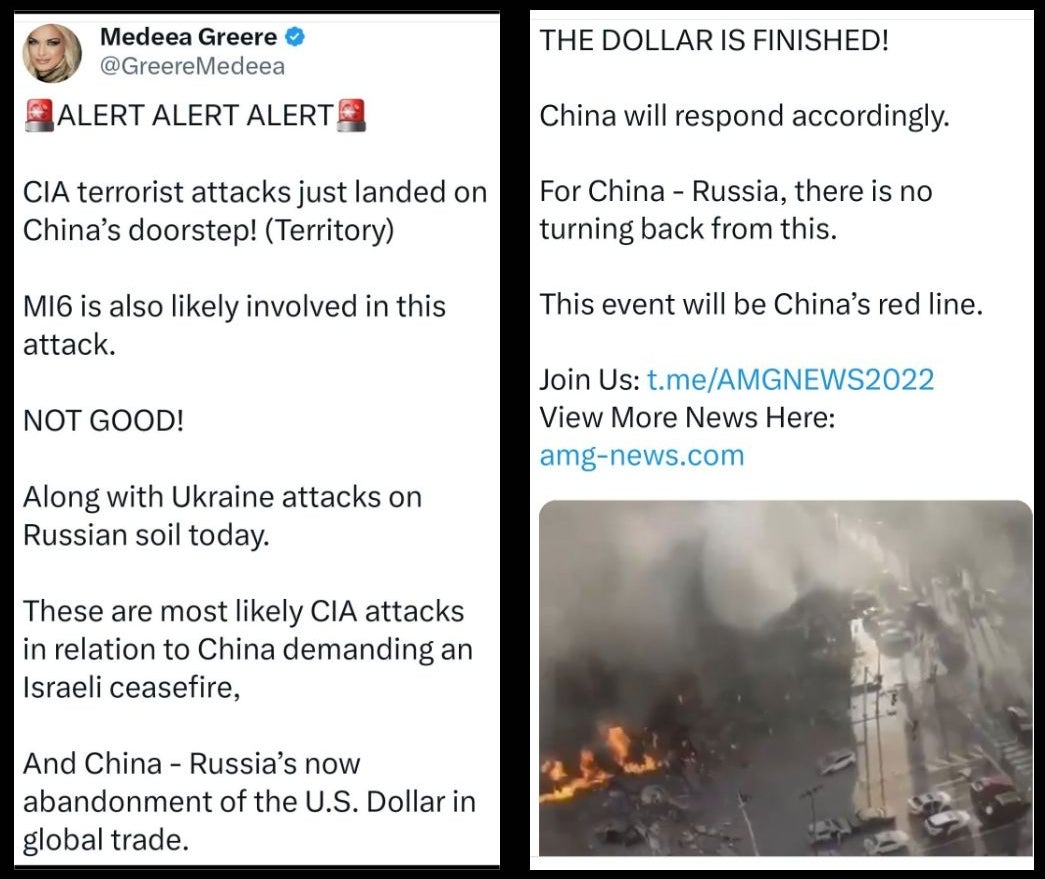Image resolution: width=1045 pixels, height=879 pixels.
Task: Click the 'View More News Here:' label
Action: 687,418
